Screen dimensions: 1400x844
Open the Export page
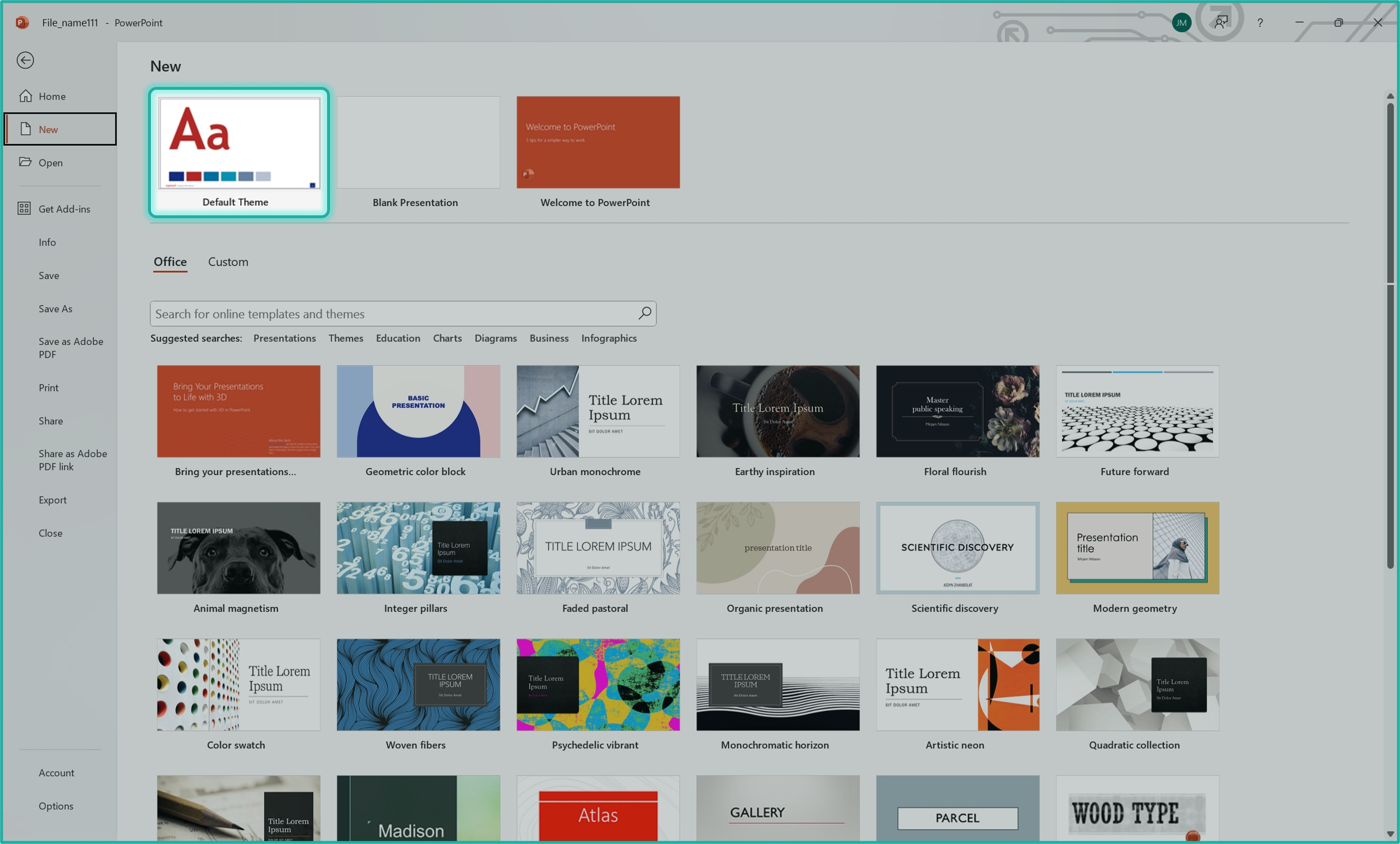52,500
